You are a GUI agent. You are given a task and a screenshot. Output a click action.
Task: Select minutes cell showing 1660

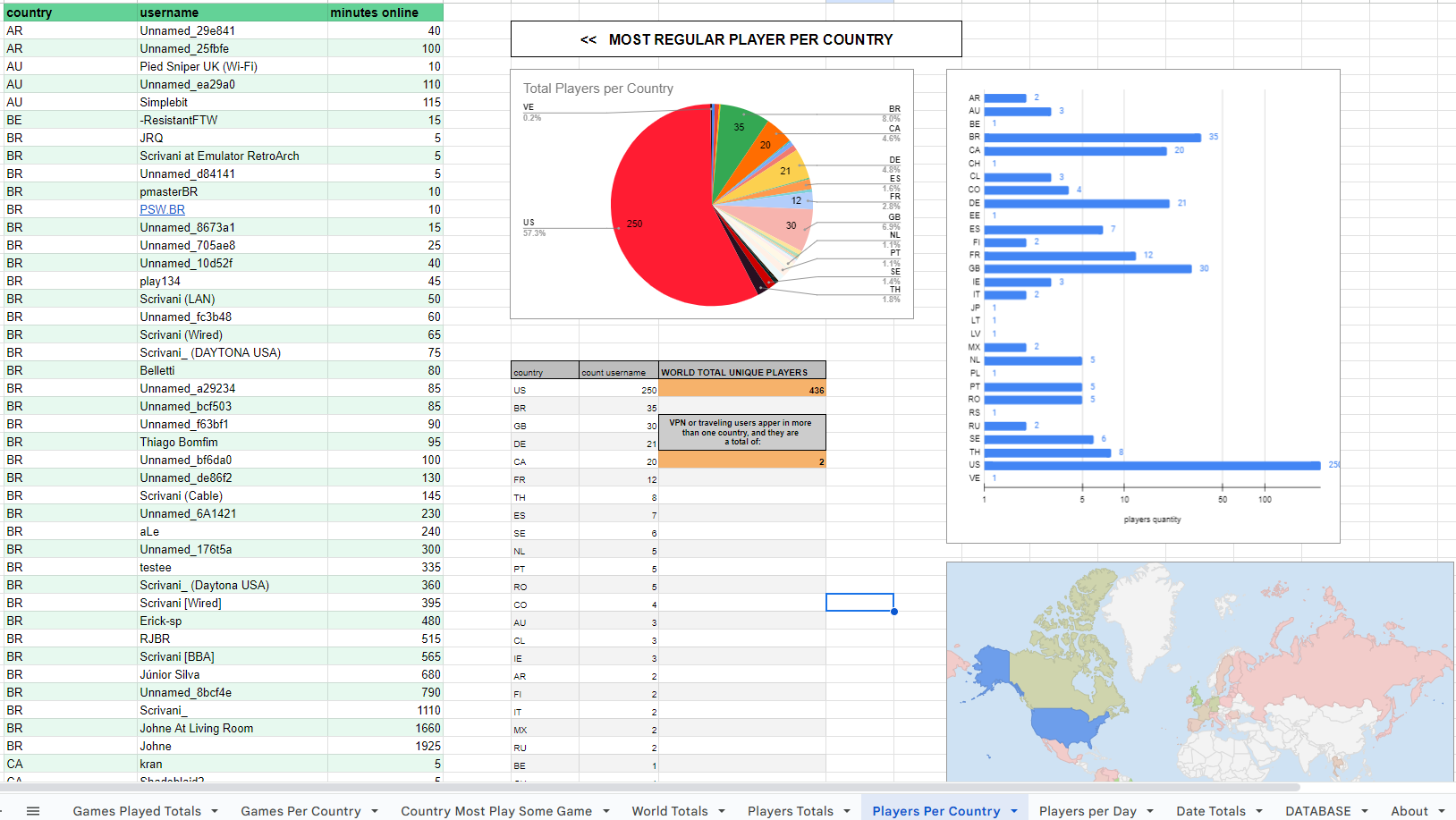click(x=385, y=728)
